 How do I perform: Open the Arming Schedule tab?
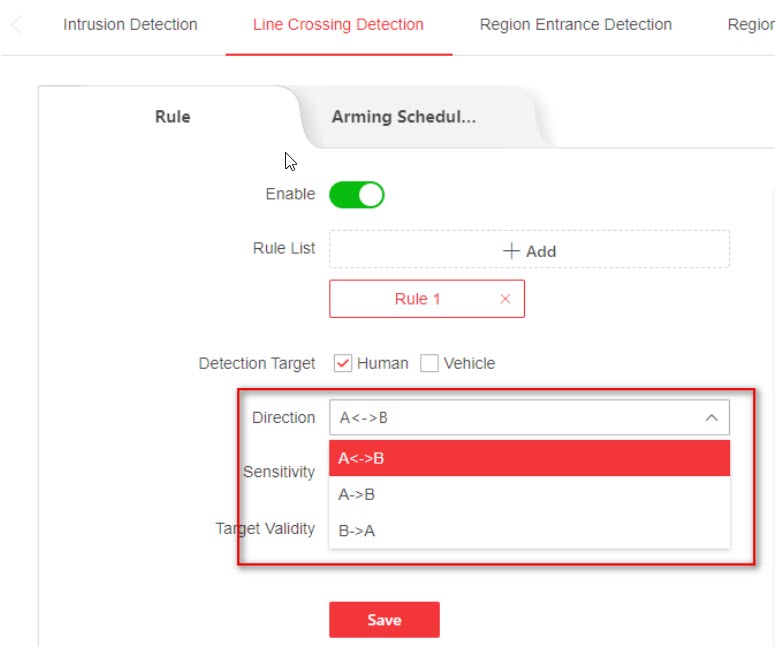[x=403, y=117]
